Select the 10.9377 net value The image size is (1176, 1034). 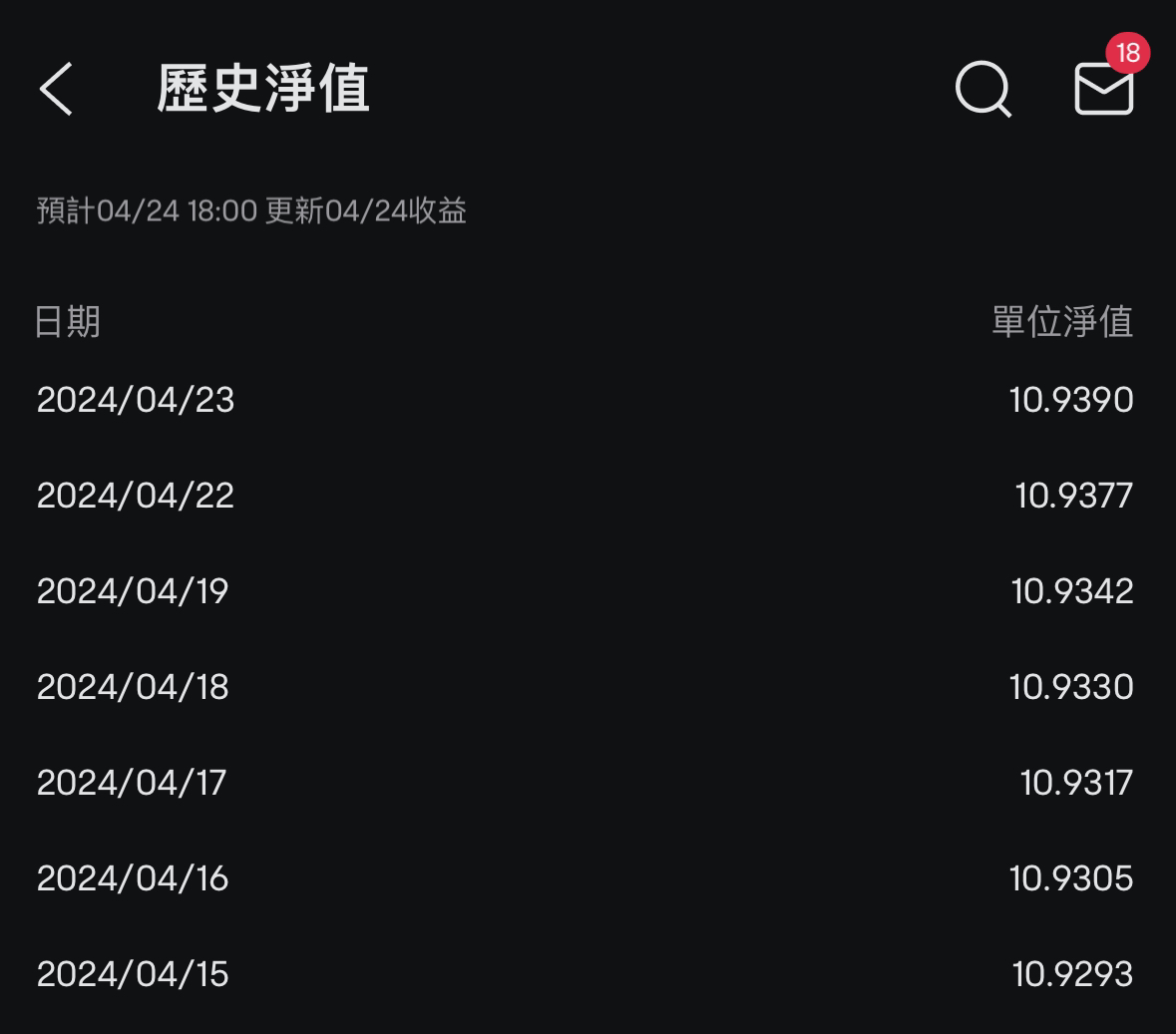pyautogui.click(x=1073, y=496)
